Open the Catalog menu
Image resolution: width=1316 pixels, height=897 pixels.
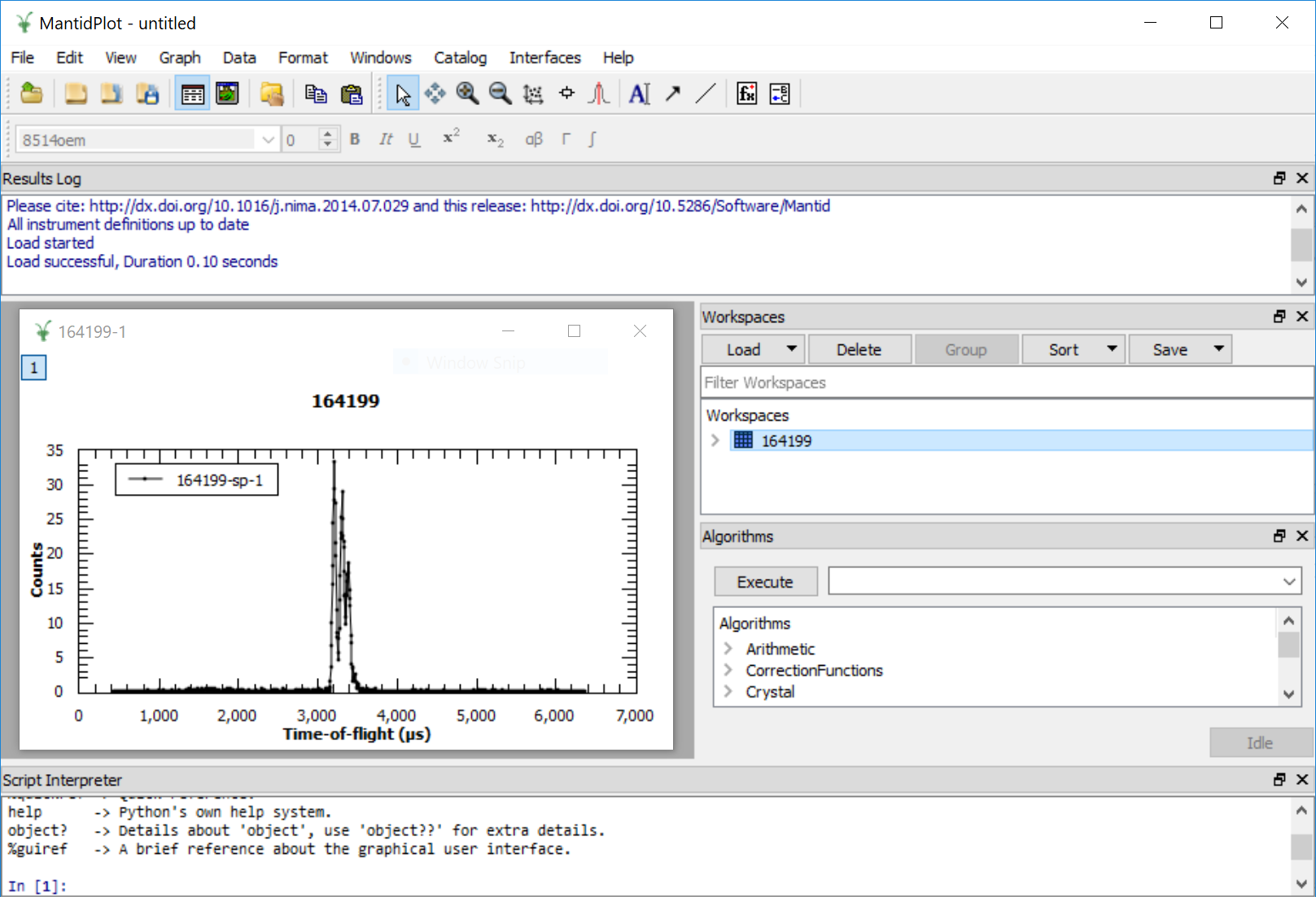coord(460,58)
